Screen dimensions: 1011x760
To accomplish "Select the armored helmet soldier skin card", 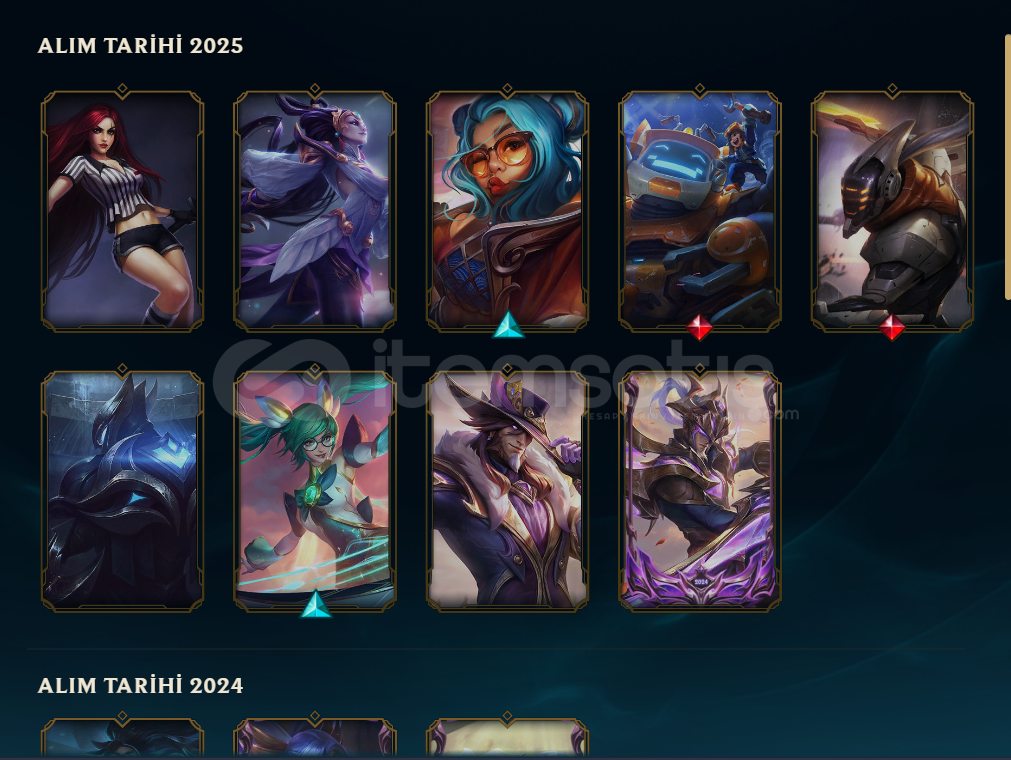I will coord(892,211).
